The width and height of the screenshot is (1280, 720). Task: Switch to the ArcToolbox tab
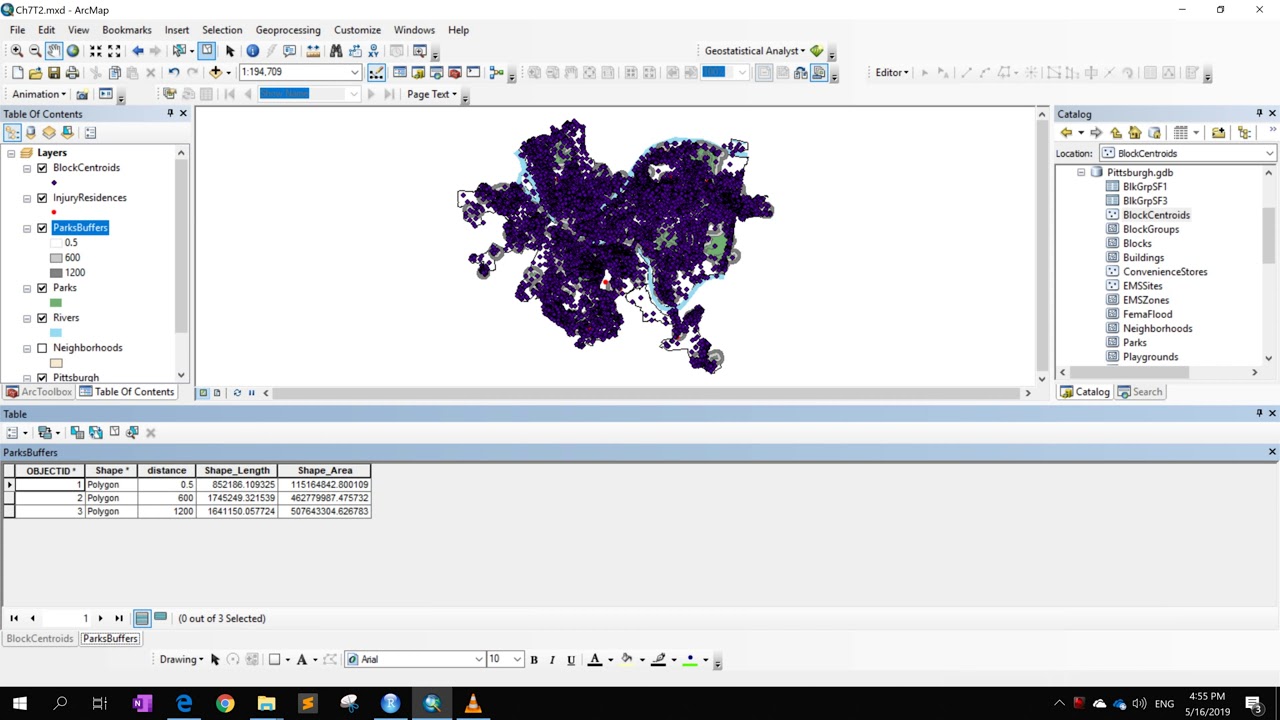[39, 392]
